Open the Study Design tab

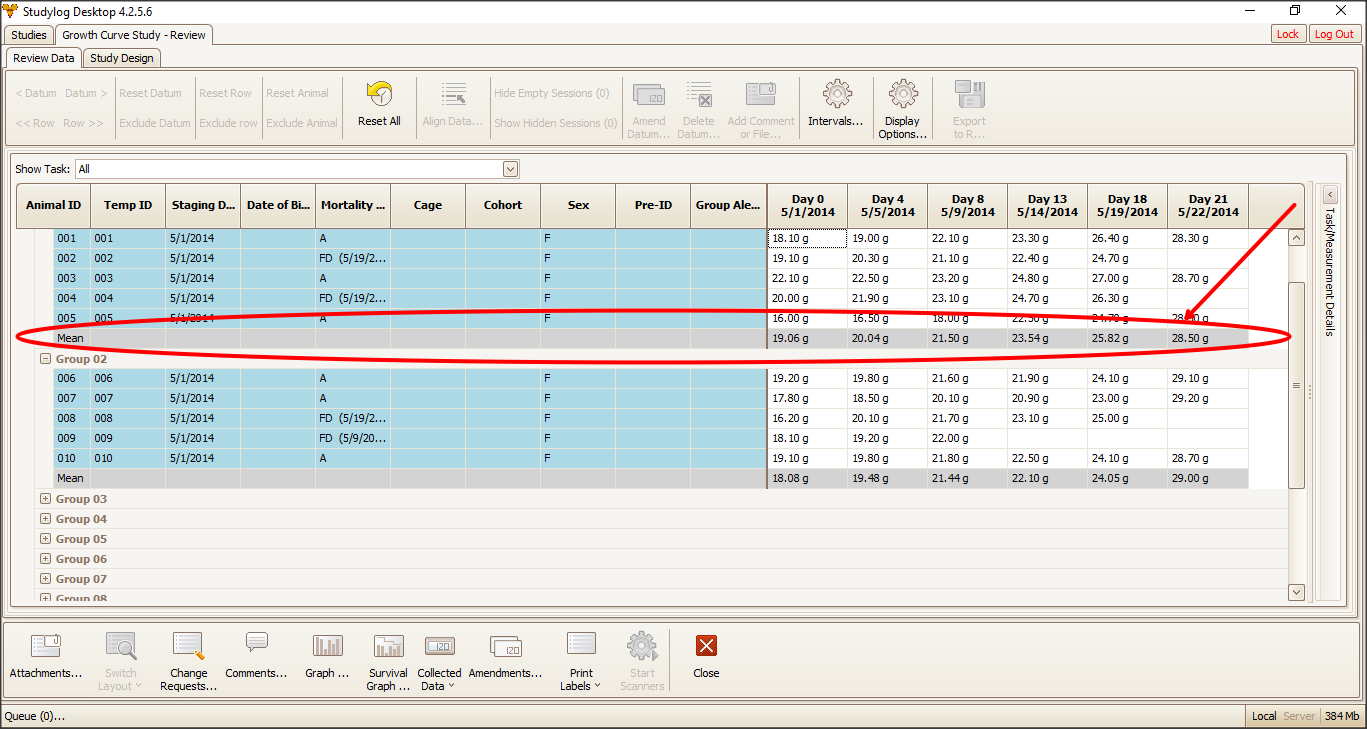click(x=122, y=58)
